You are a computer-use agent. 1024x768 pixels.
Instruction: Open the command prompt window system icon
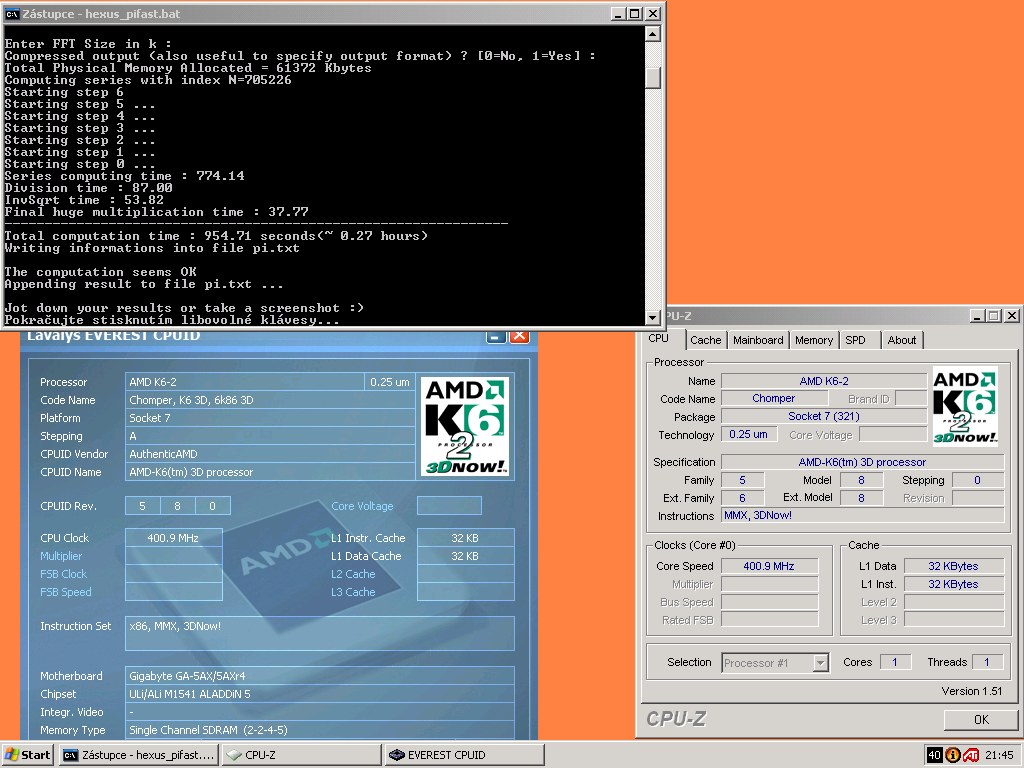[12, 14]
